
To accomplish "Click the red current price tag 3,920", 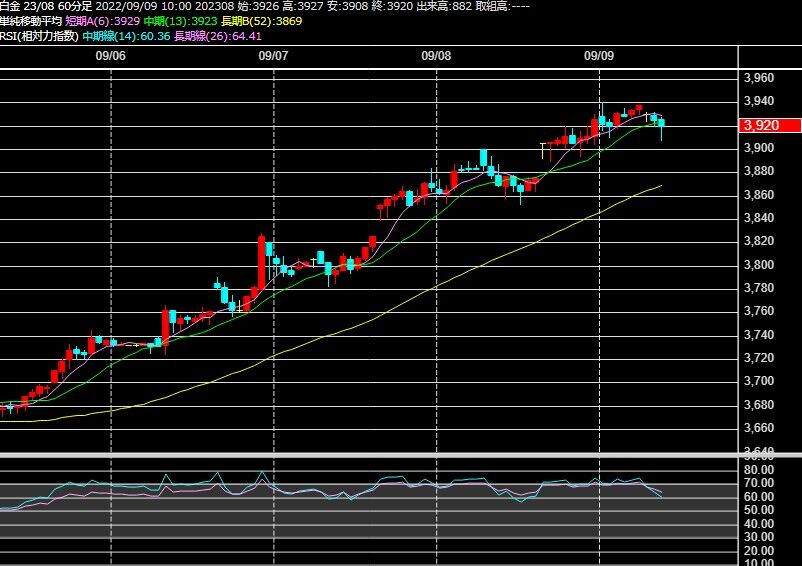I will (x=770, y=125).
